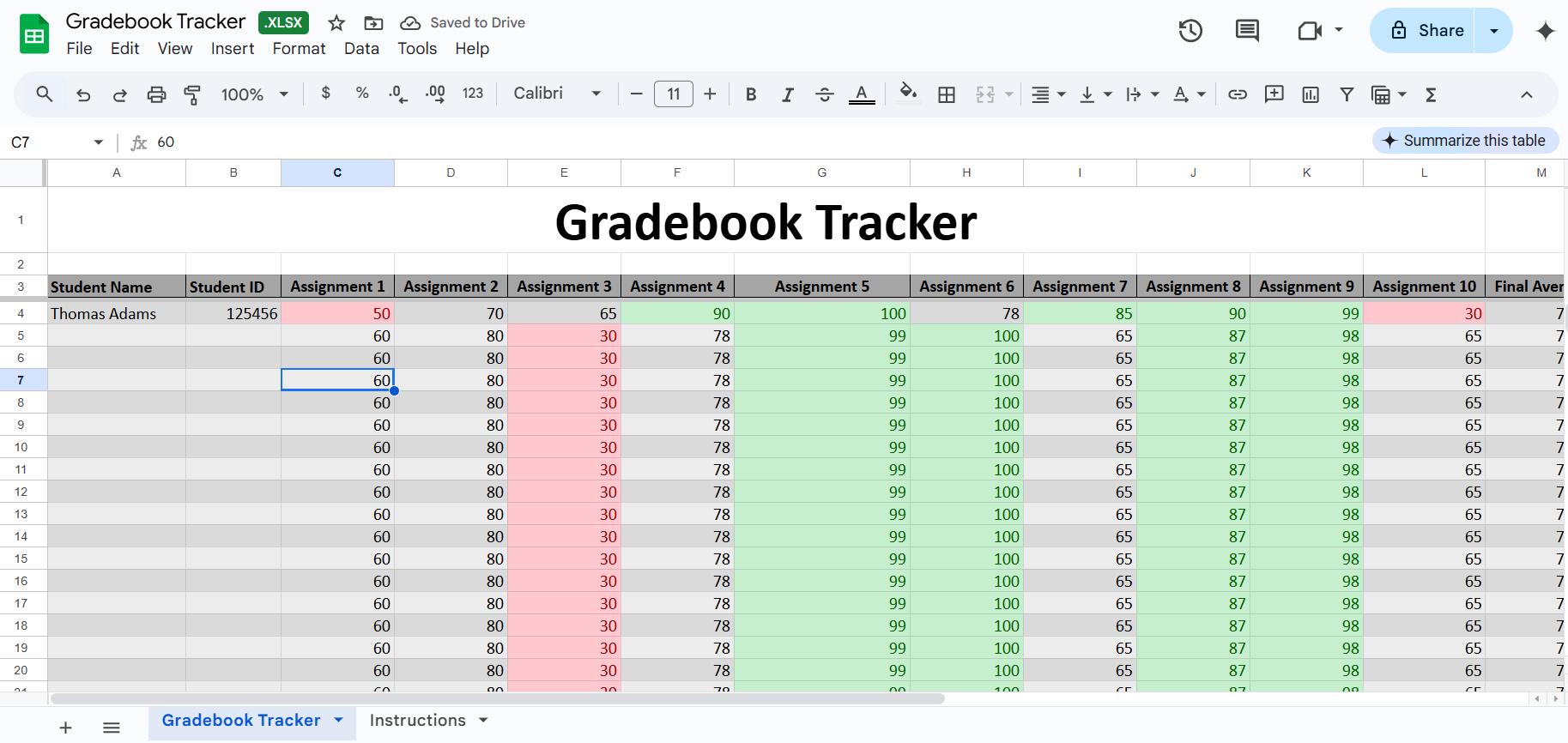Open the Google Sheets home icon
This screenshot has height=743, width=1568.
pyautogui.click(x=34, y=34)
